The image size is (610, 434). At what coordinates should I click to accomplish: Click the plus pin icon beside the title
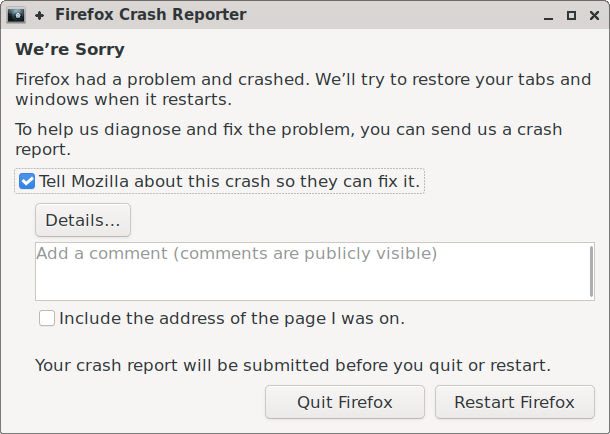pos(39,15)
